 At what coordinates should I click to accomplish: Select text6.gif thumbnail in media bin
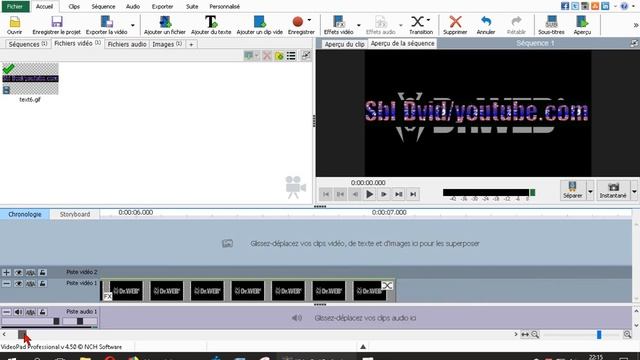tap(30, 79)
